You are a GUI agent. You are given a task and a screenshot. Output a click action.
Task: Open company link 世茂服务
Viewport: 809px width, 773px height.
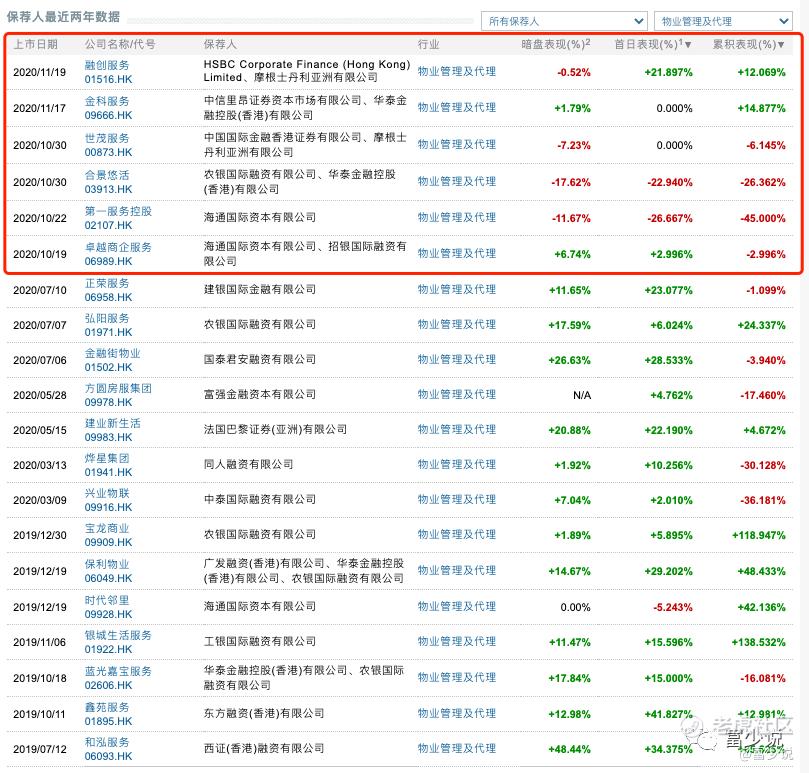click(x=107, y=138)
